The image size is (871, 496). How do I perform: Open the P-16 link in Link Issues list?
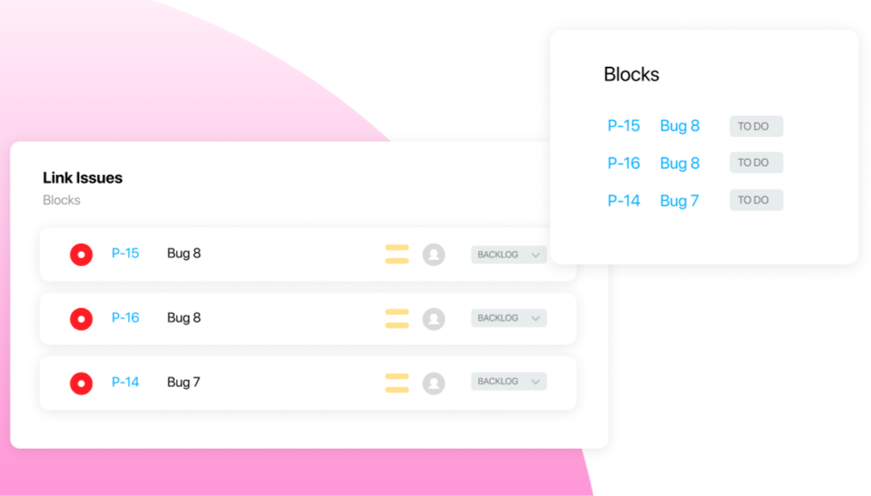[x=125, y=318]
